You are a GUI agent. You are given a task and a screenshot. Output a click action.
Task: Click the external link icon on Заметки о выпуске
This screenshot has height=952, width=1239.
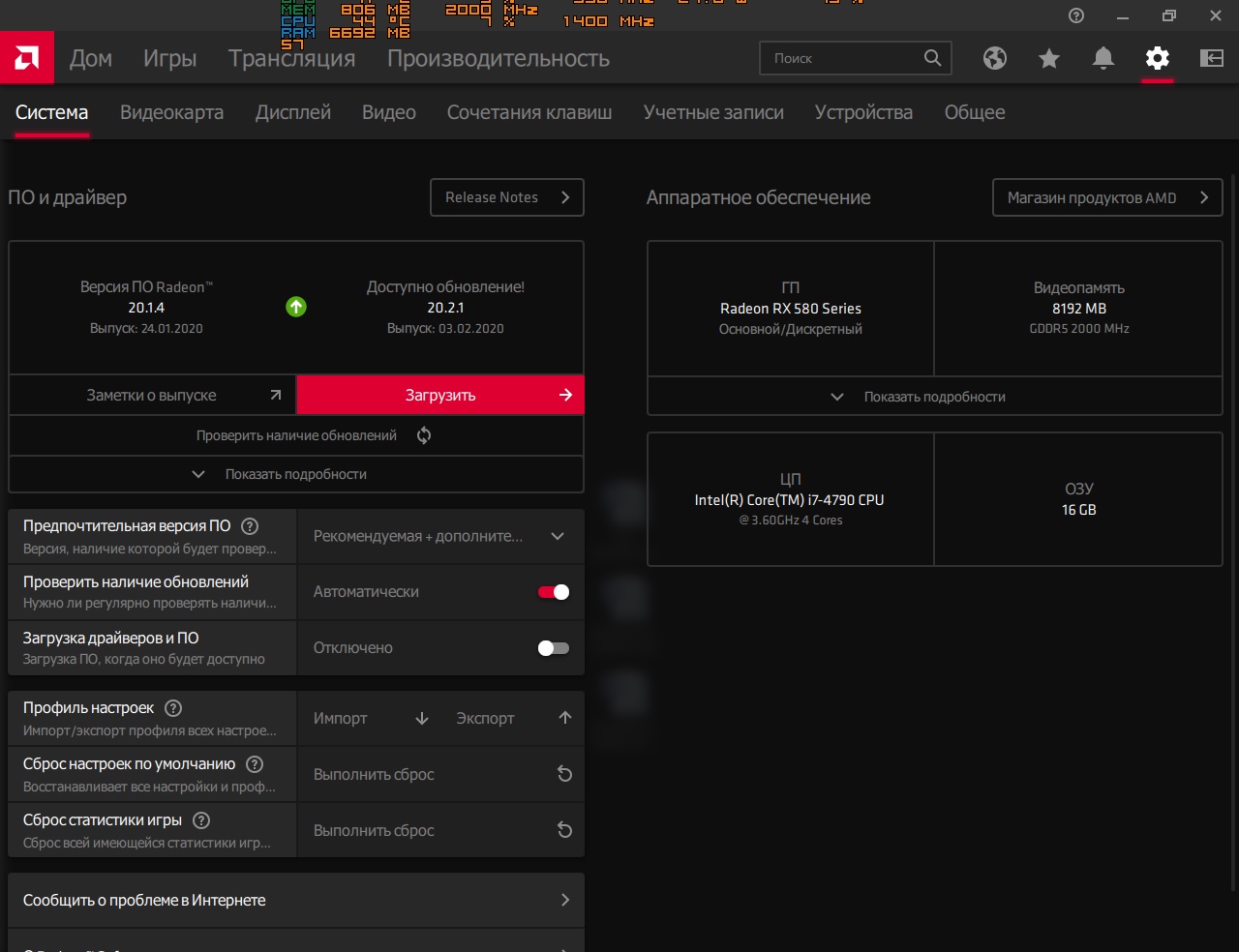point(276,395)
